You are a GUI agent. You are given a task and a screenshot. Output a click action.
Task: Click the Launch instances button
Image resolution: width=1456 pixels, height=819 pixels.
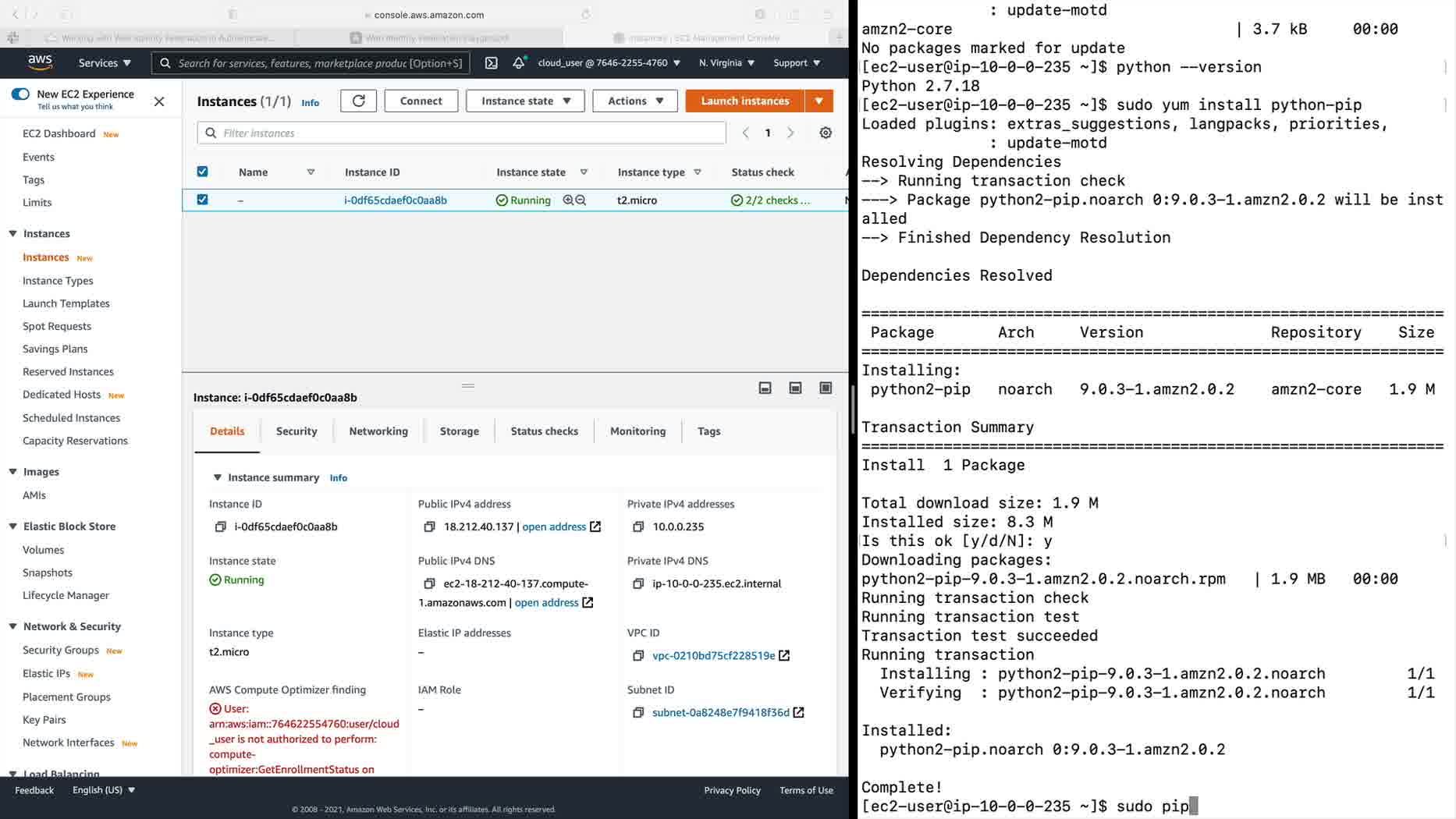click(745, 101)
